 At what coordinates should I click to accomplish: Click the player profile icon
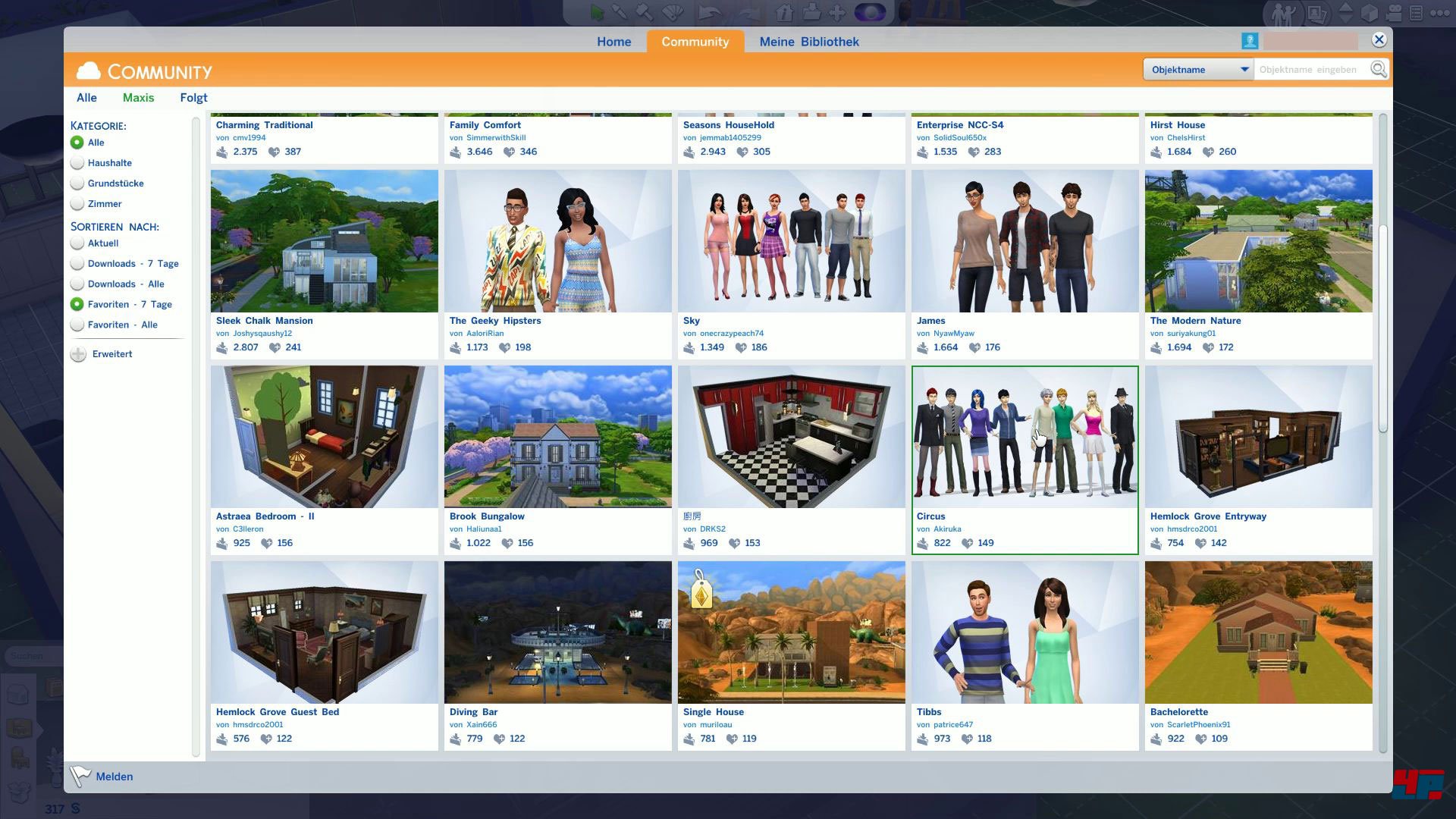(x=1250, y=41)
